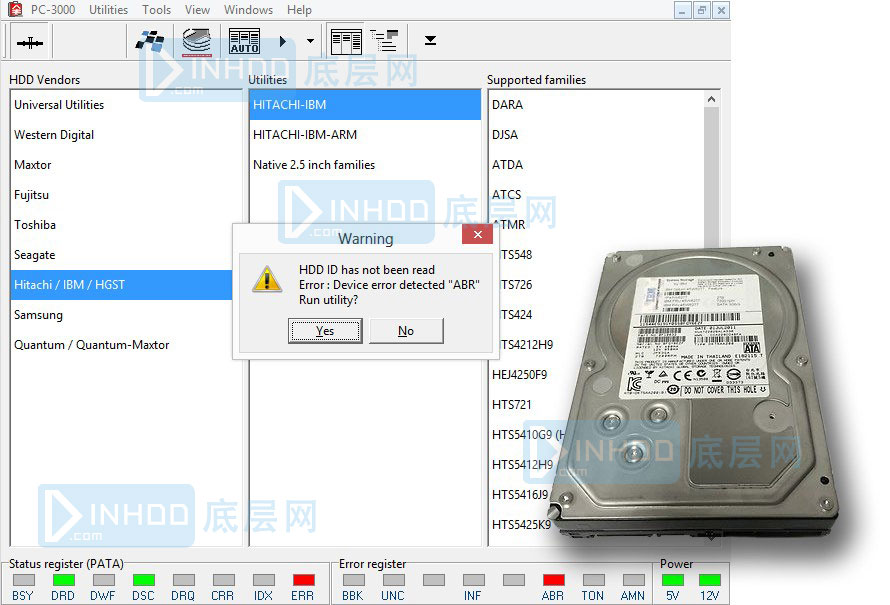The height and width of the screenshot is (605, 890).
Task: Open the dropdown arrow beside play button
Action: (x=310, y=42)
